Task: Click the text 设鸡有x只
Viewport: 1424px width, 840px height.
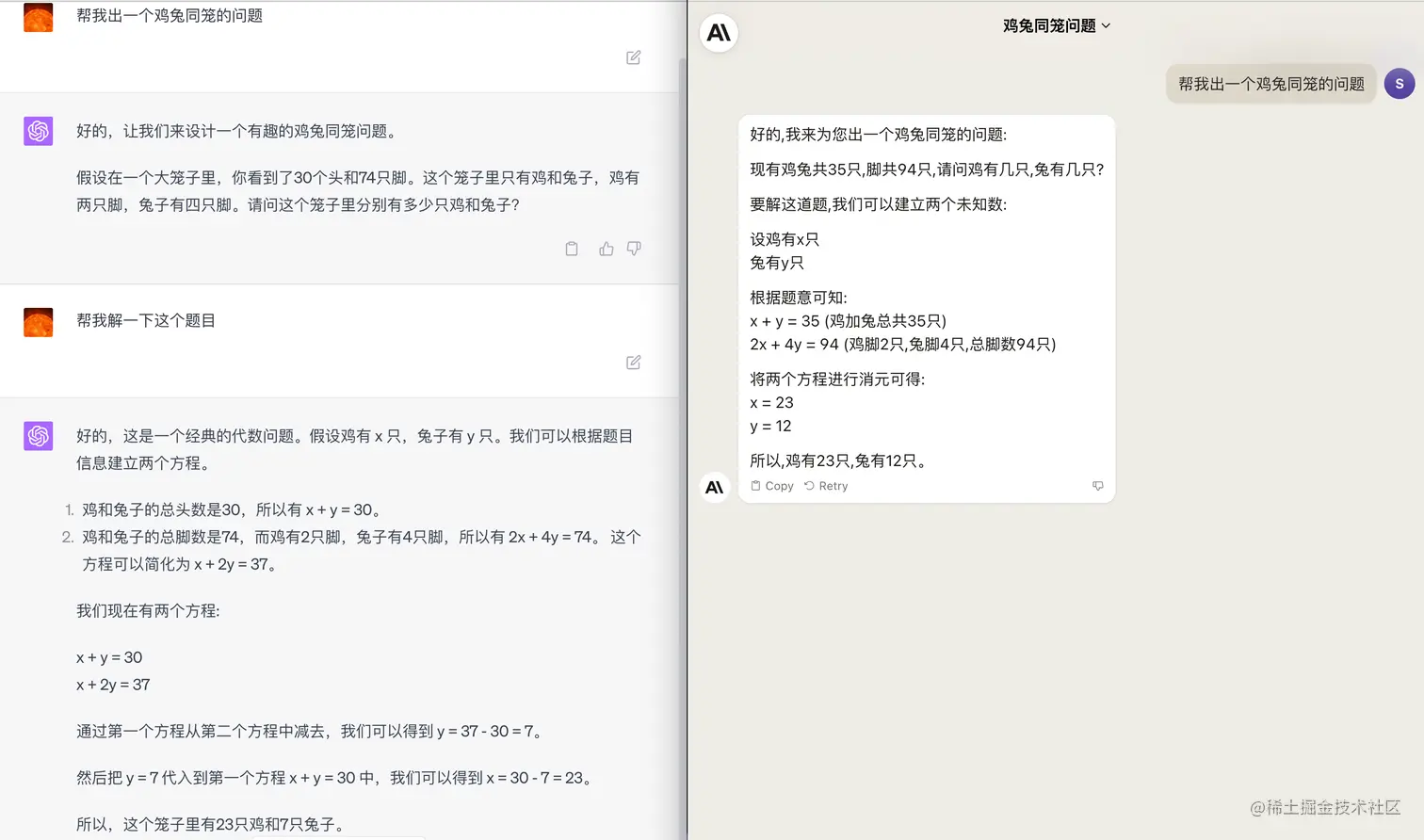Action: (x=785, y=239)
